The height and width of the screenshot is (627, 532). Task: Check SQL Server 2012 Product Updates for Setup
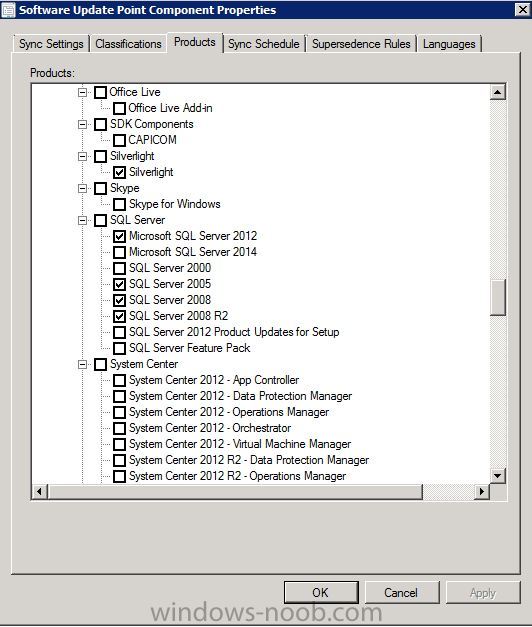point(119,332)
